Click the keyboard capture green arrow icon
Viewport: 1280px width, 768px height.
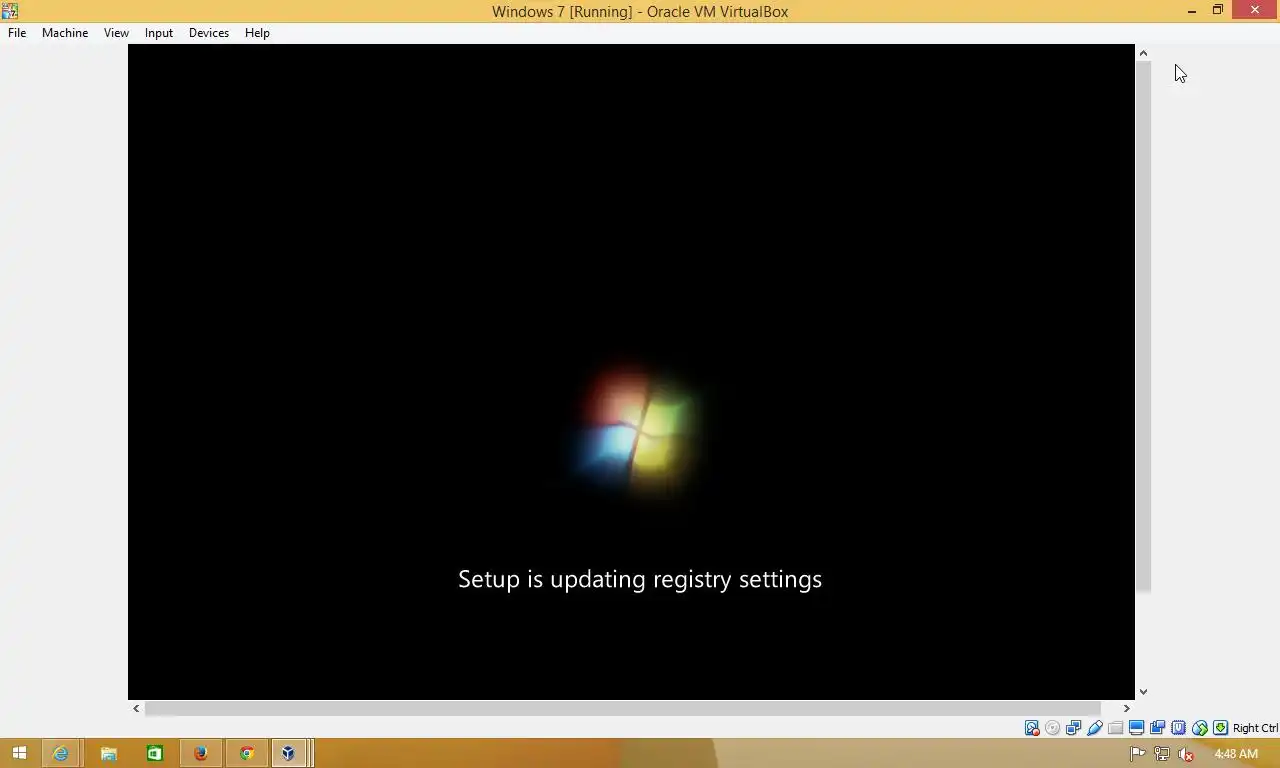pos(1220,728)
